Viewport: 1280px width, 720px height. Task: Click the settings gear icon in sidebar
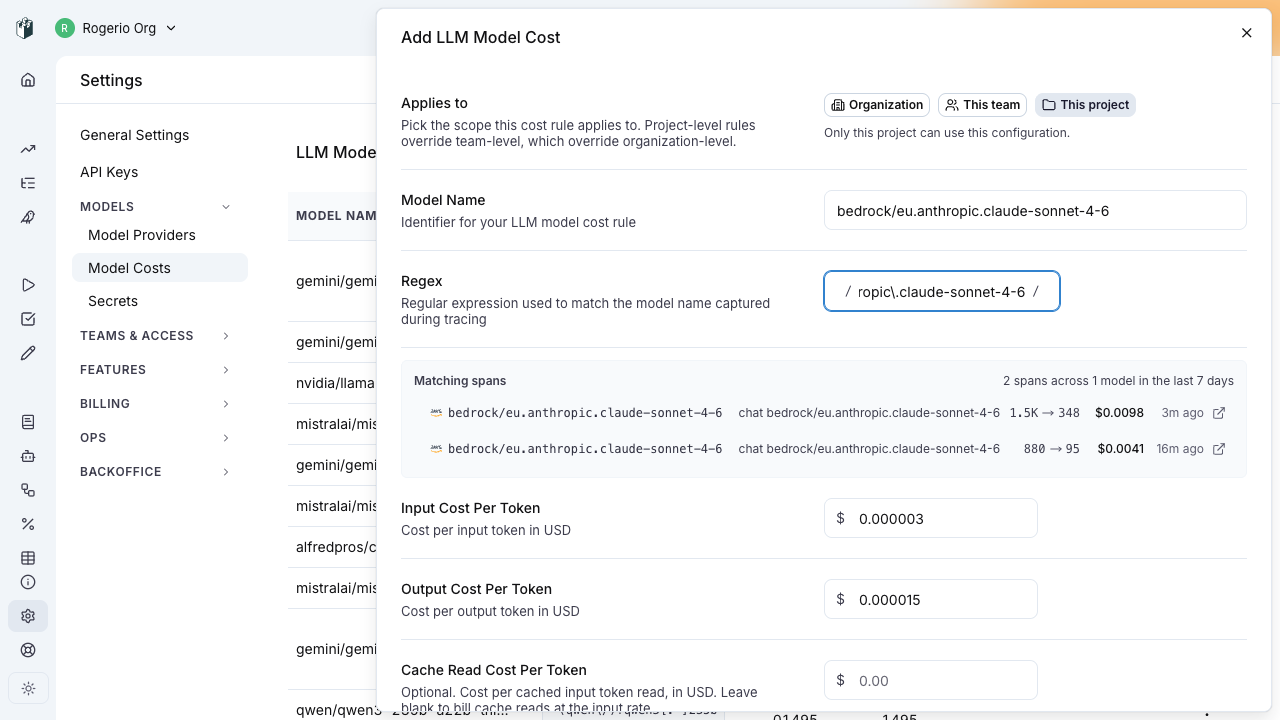coord(28,616)
